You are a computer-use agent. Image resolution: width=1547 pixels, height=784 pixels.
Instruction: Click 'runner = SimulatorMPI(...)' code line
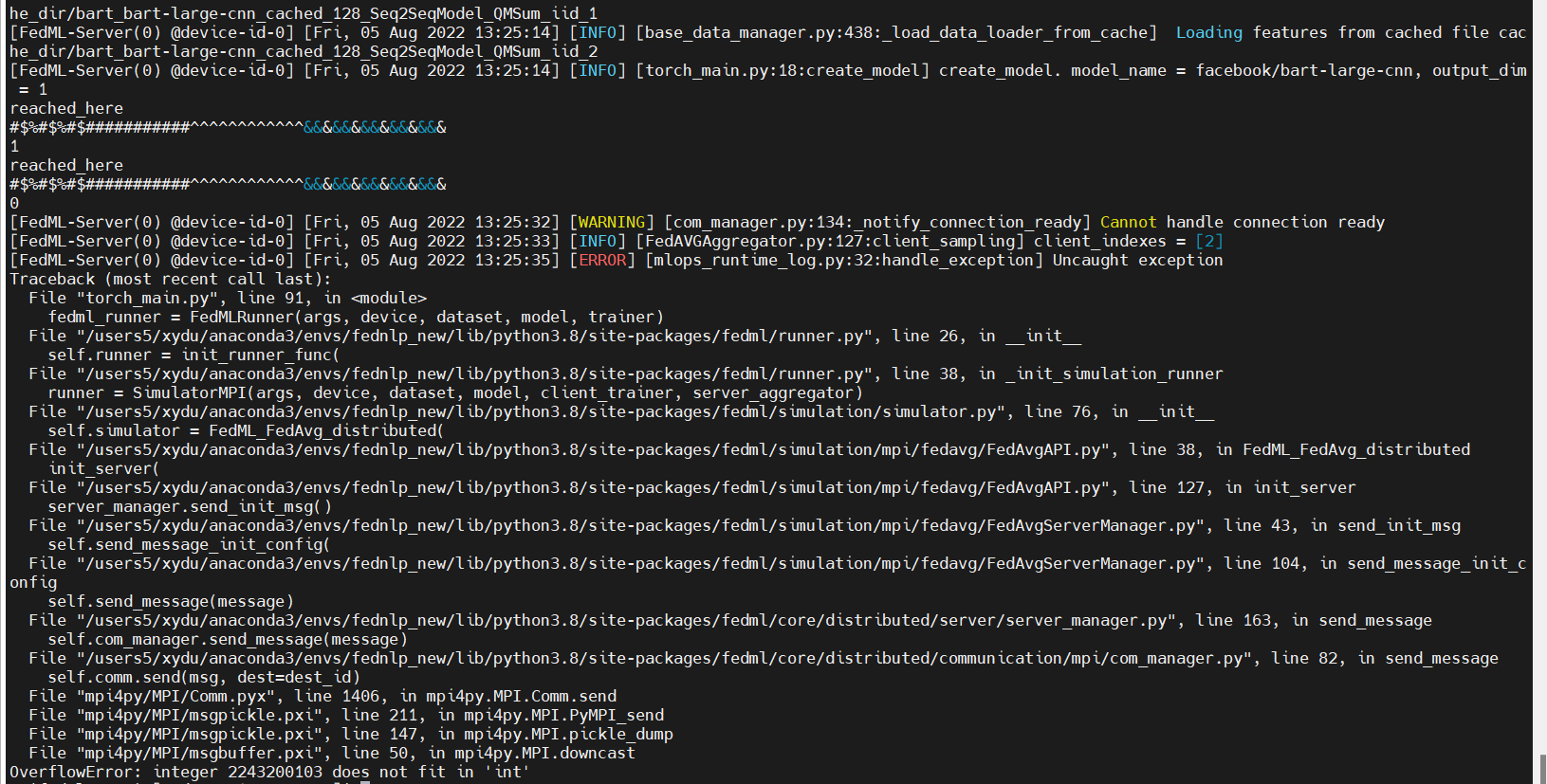point(455,392)
